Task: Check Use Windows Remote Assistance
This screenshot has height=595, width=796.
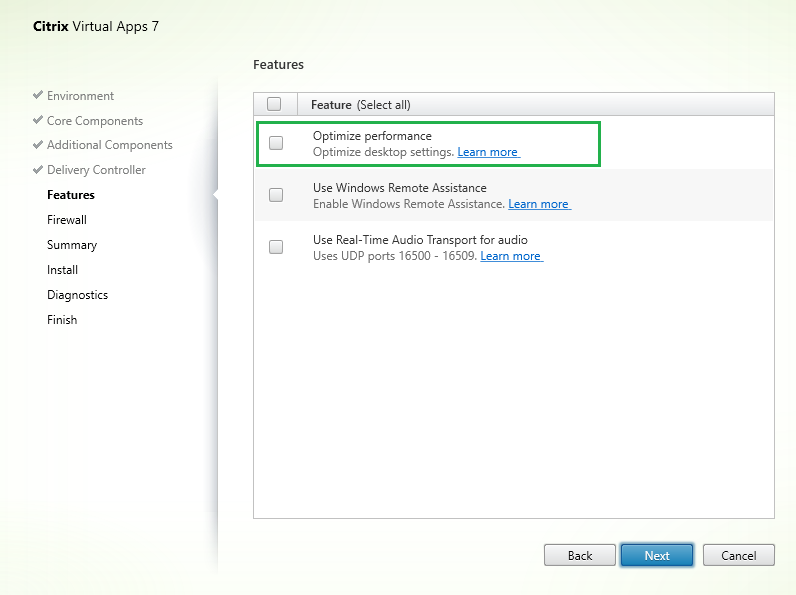Action: click(276, 195)
